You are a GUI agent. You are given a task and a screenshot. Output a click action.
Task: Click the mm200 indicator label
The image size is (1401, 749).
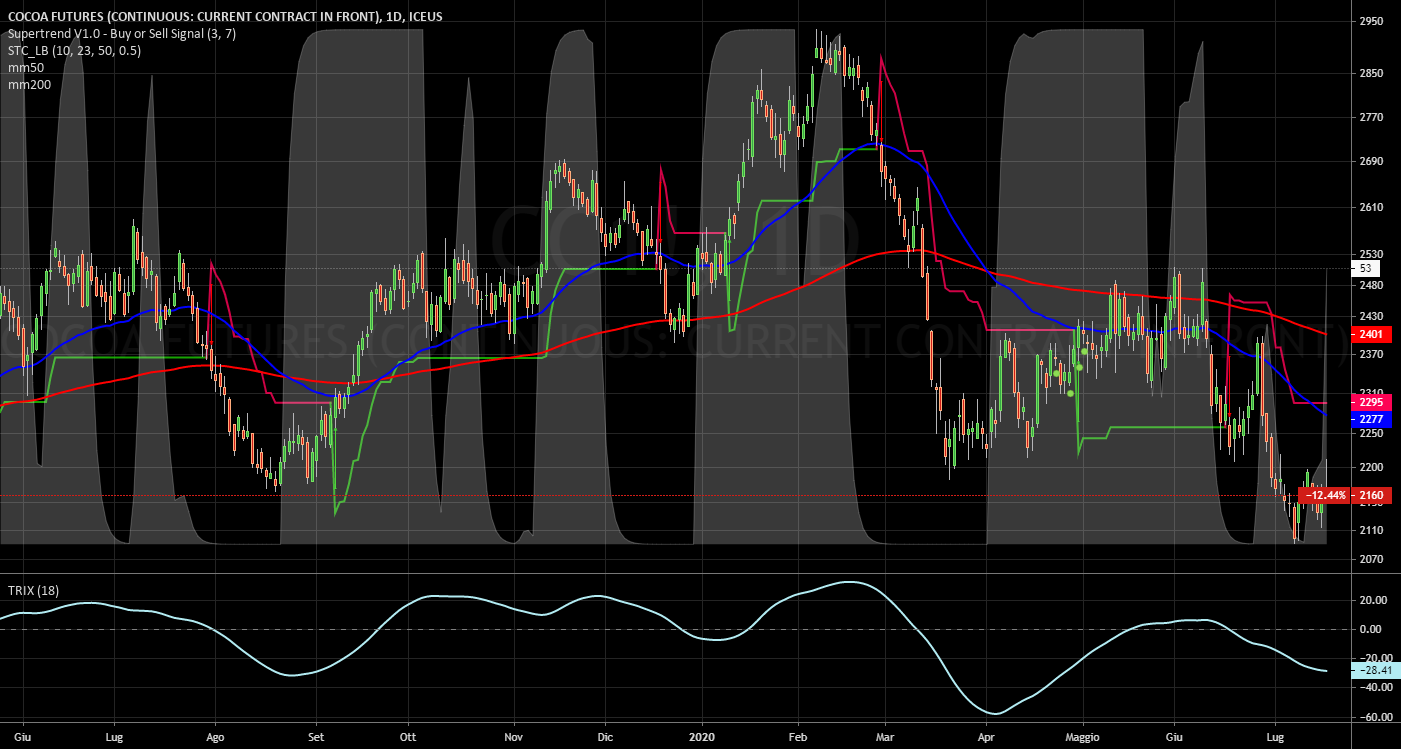point(29,85)
